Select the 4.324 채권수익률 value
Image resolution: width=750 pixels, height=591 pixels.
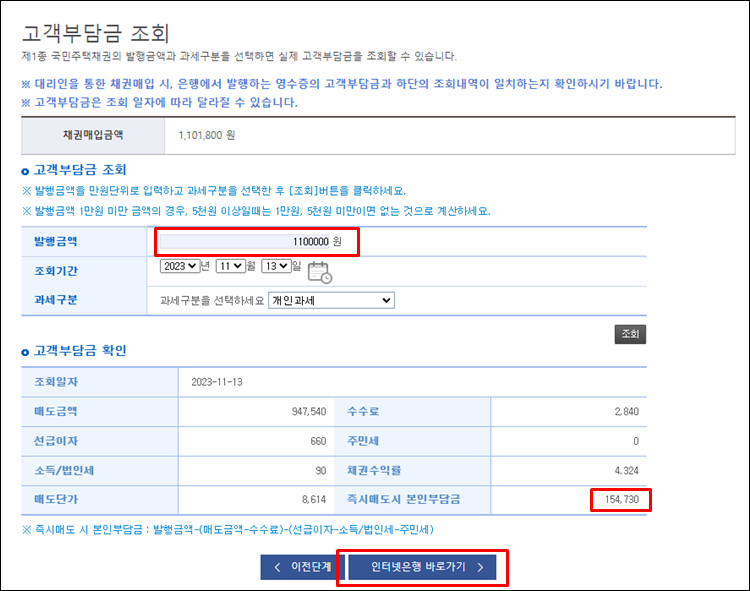627,471
